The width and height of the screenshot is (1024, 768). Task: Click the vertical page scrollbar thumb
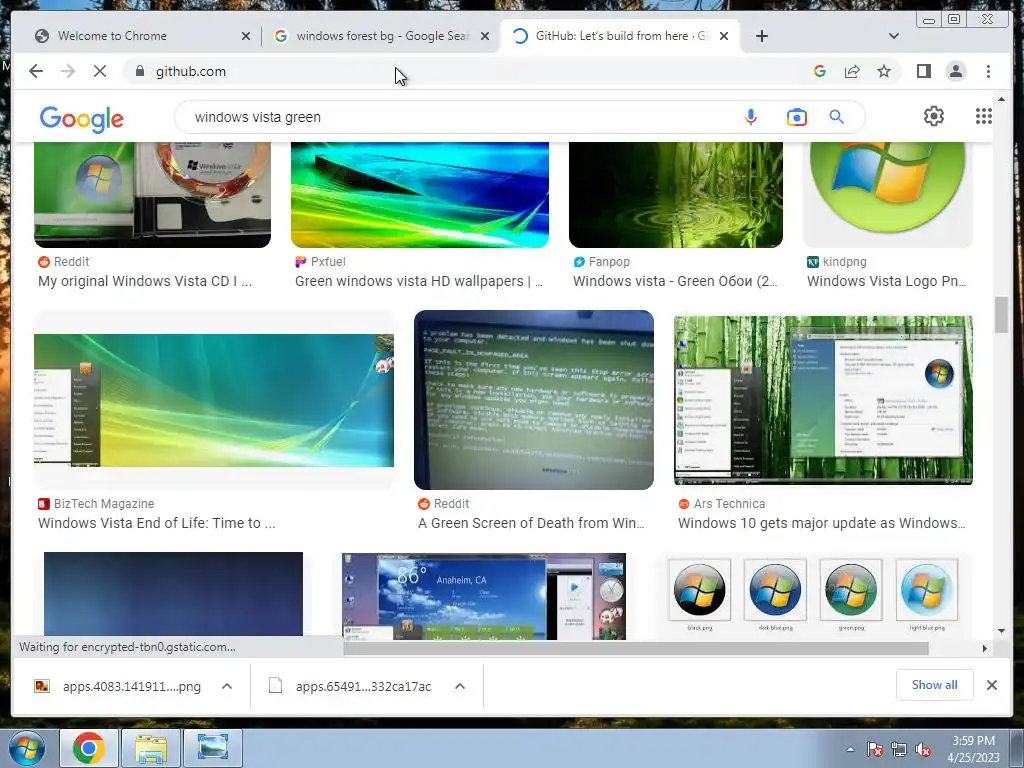[1001, 315]
